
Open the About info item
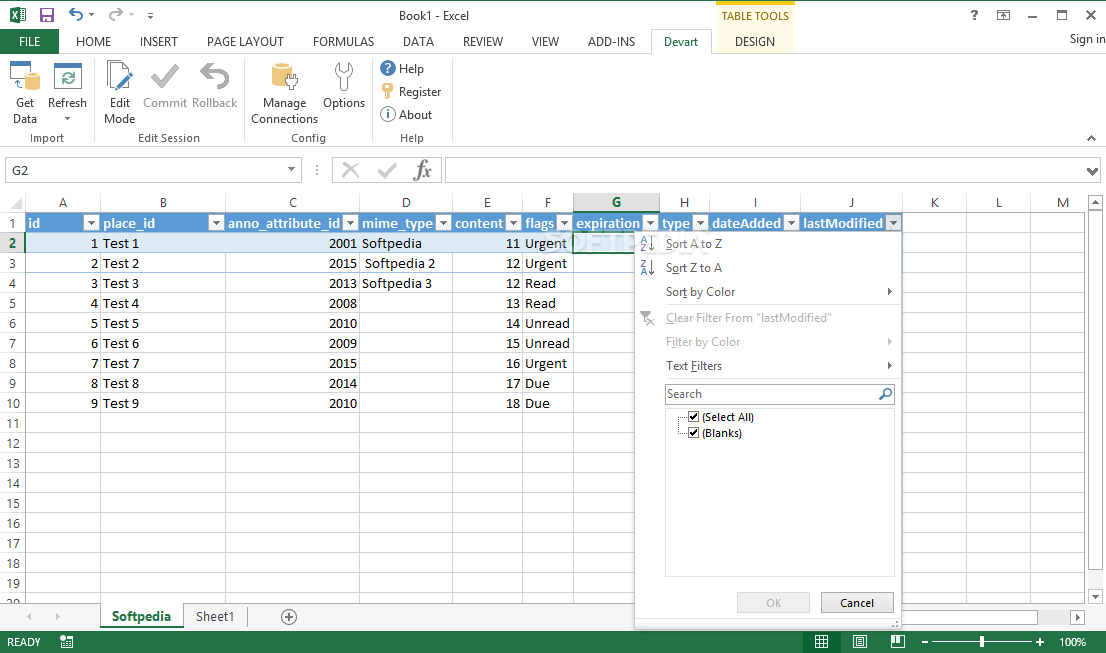click(406, 114)
